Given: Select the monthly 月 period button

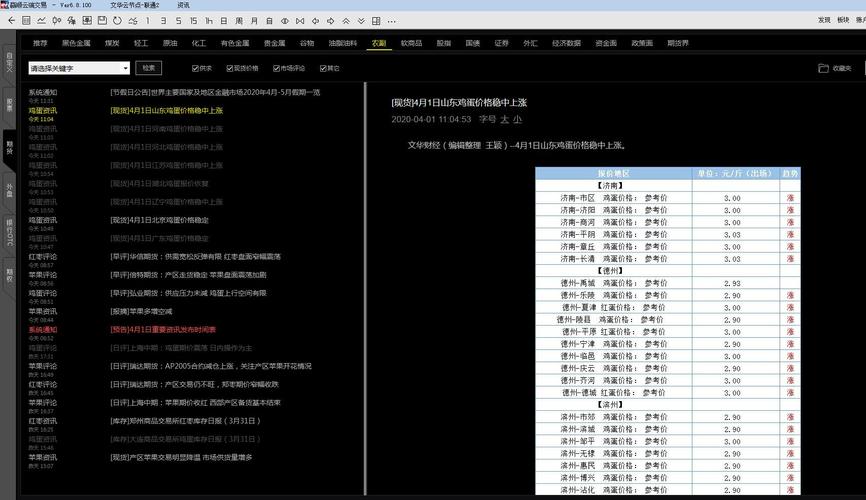Looking at the screenshot, I should tap(254, 20).
